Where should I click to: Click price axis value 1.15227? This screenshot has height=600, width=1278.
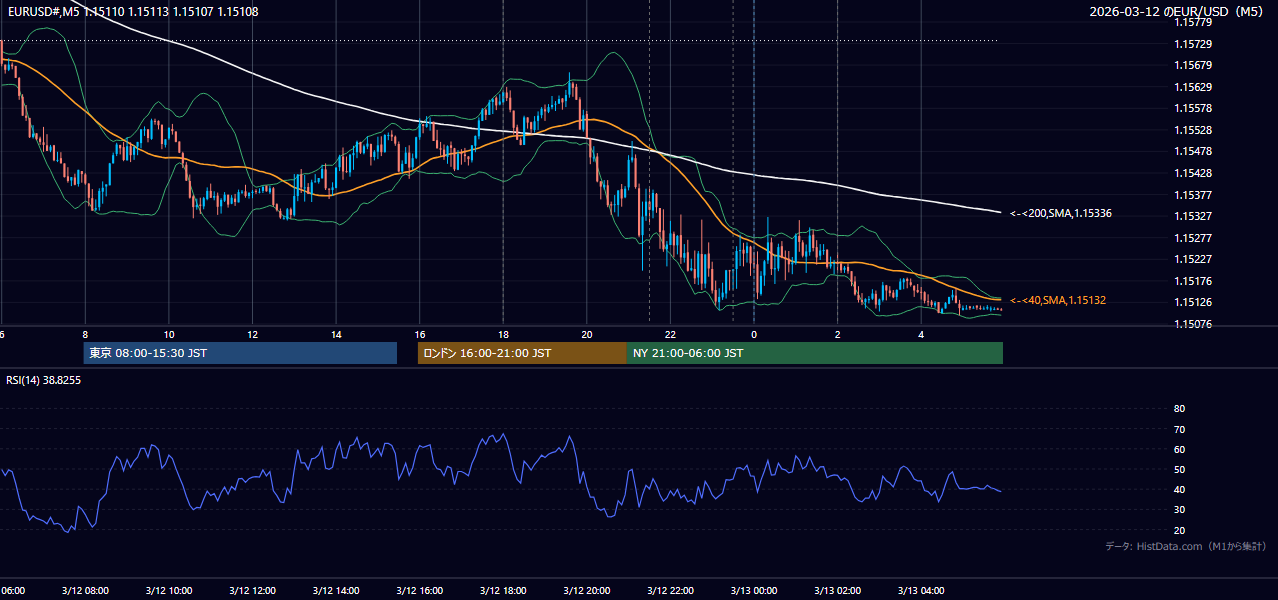point(1193,259)
